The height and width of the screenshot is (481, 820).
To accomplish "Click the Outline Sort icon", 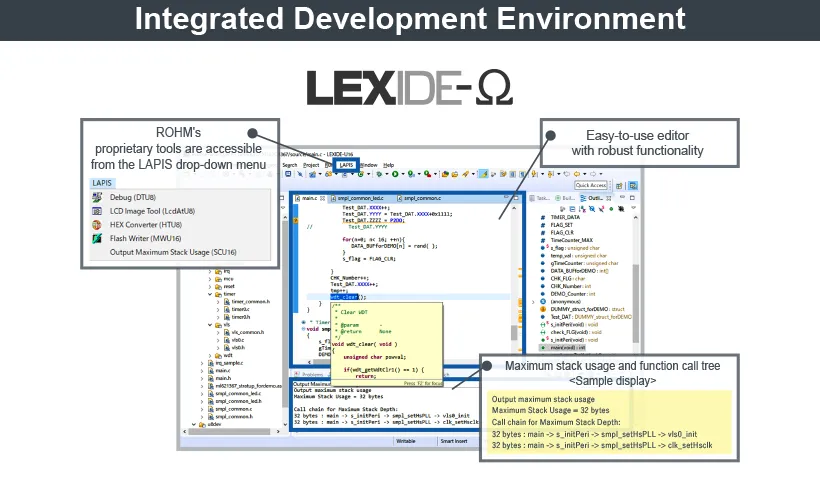I will click(x=582, y=209).
